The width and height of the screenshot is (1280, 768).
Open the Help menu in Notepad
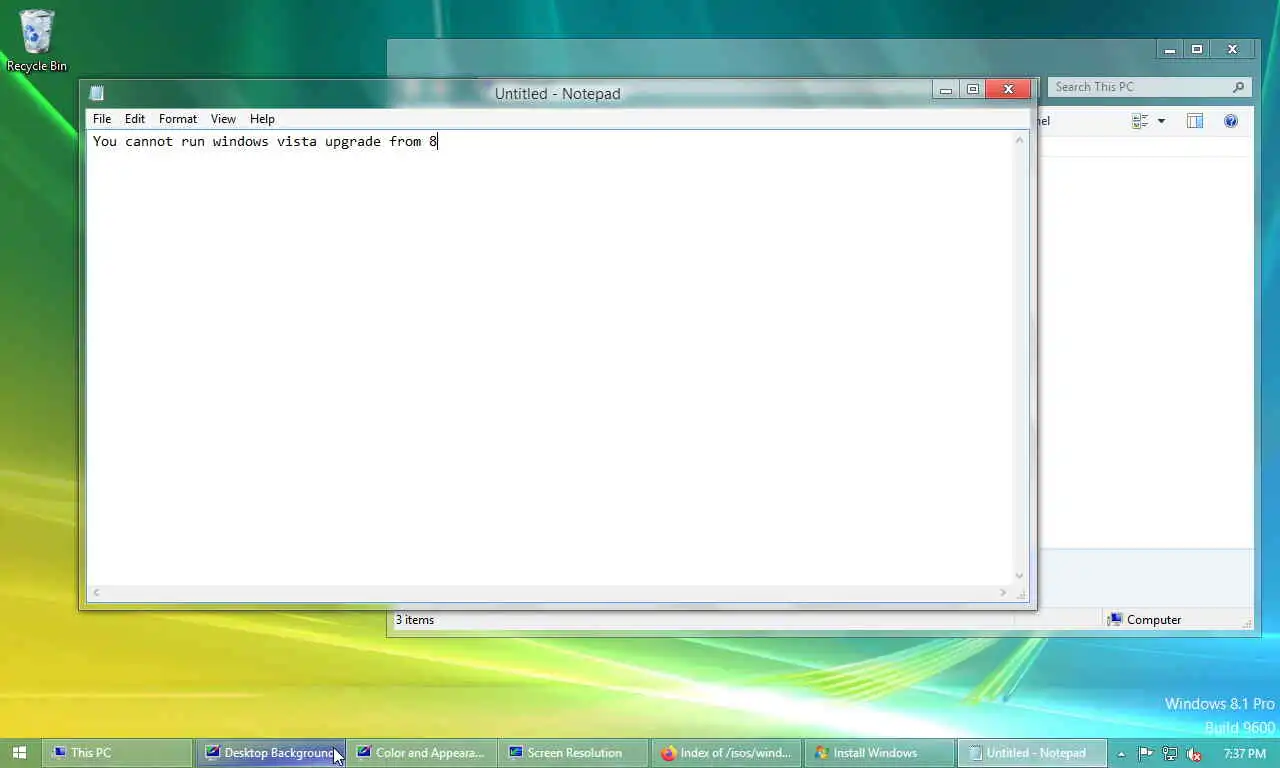pos(262,118)
